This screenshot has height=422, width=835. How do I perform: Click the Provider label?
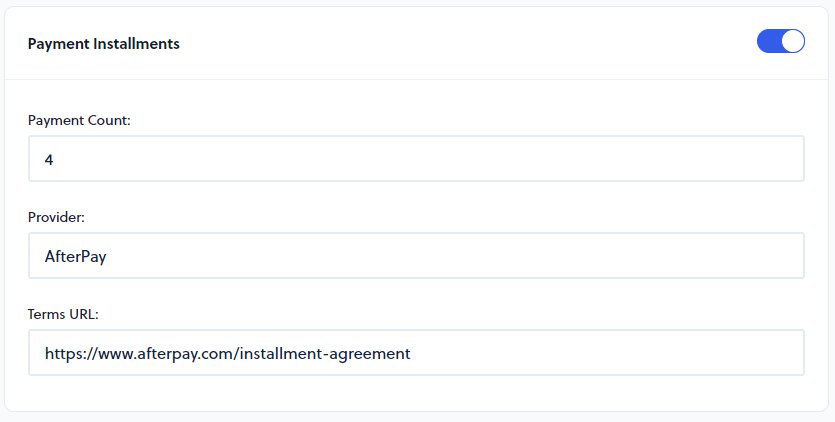(x=56, y=217)
